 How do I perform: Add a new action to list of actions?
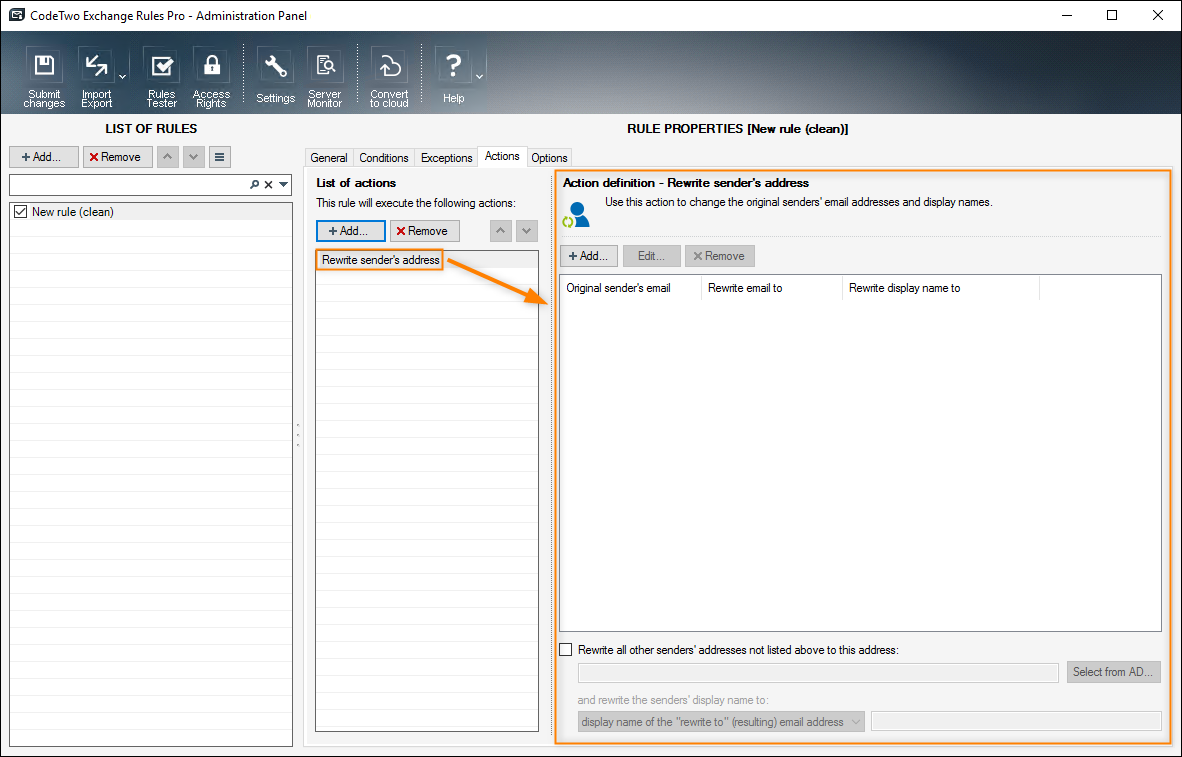[x=351, y=231]
